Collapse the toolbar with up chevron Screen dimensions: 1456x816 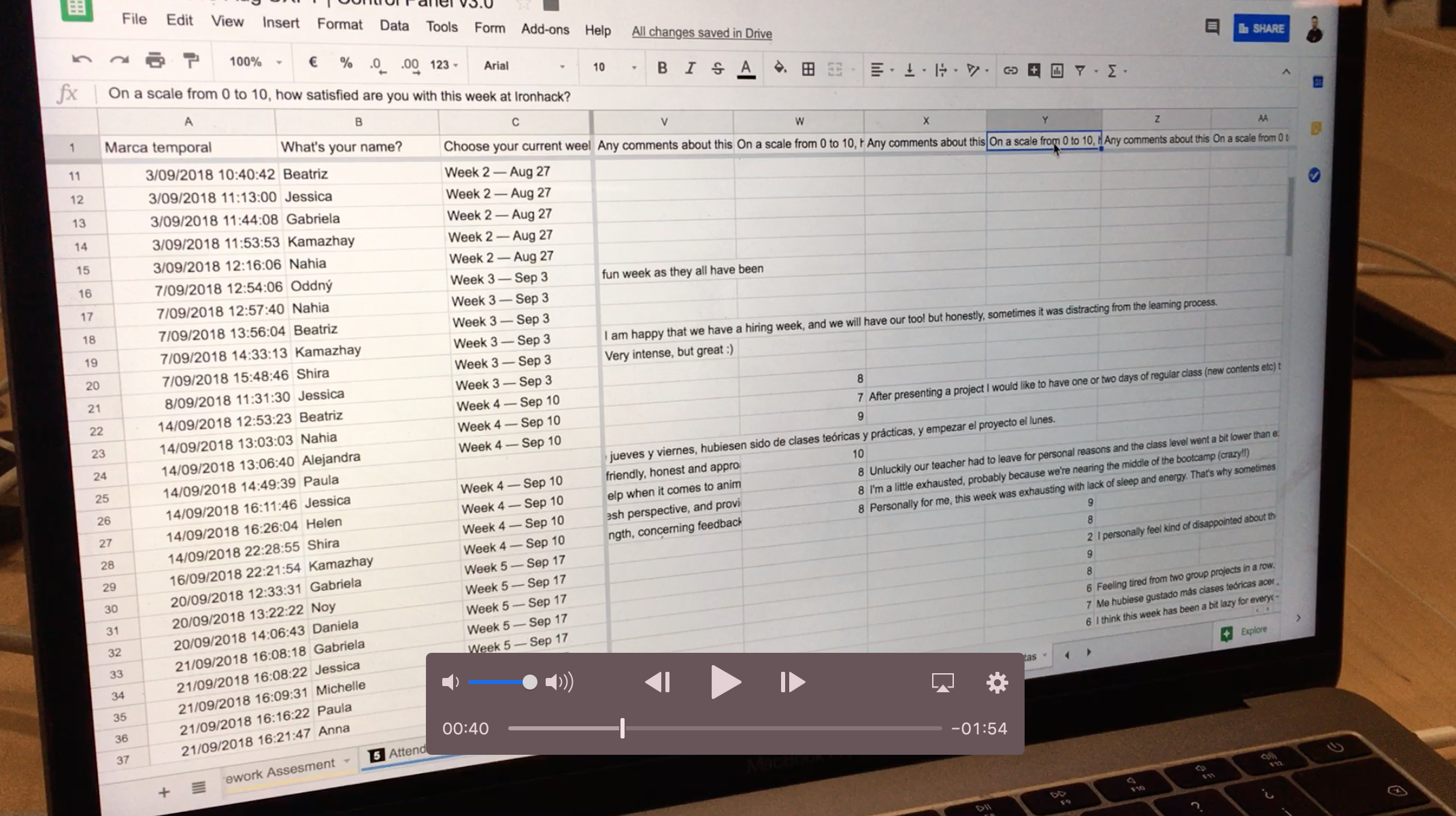(x=1286, y=71)
